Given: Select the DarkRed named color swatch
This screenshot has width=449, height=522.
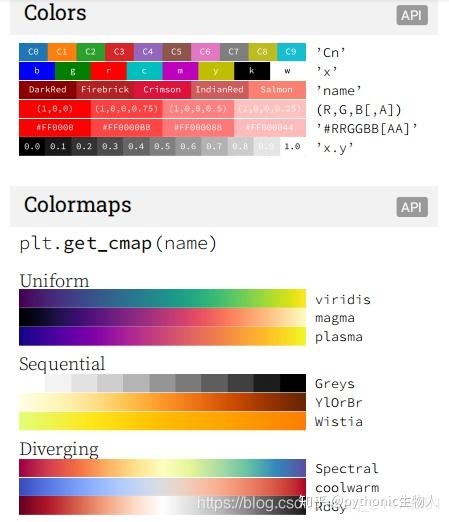Looking at the screenshot, I should coord(48,90).
